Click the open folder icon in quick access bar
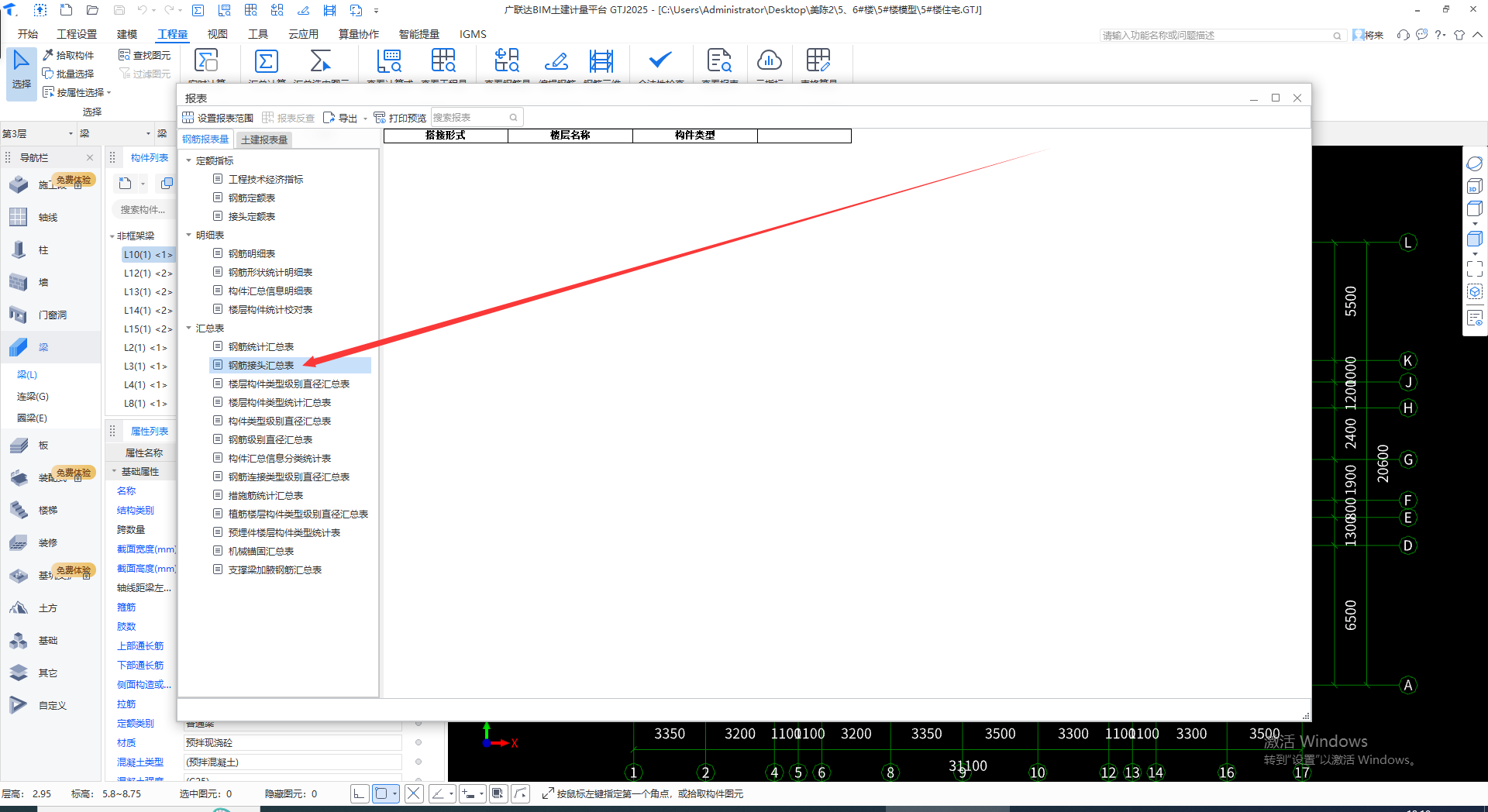The image size is (1488, 812). click(x=92, y=10)
